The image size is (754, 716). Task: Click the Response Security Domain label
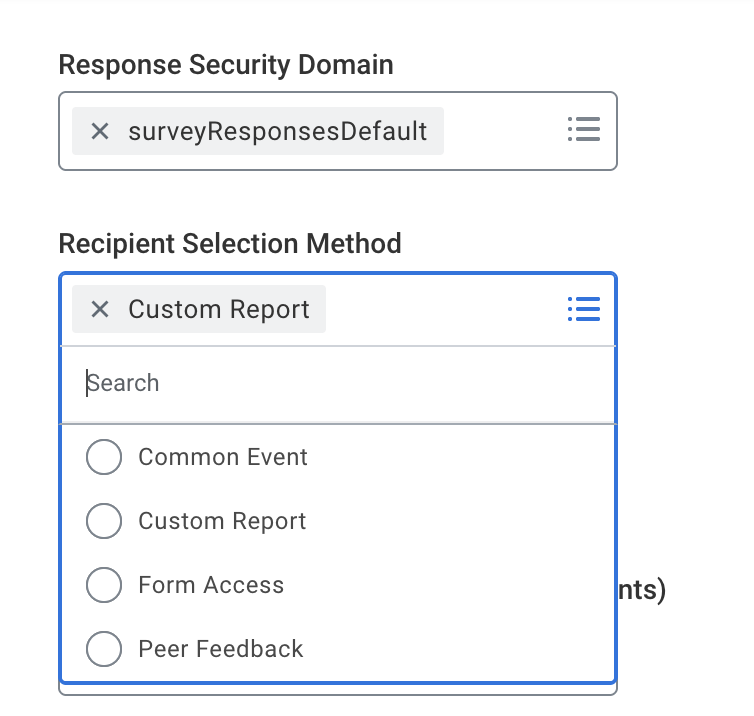tap(226, 65)
